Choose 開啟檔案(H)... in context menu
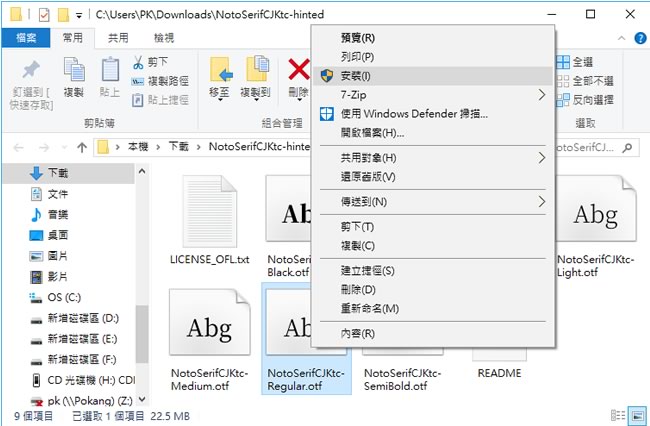The width and height of the screenshot is (650, 426). coord(433,133)
